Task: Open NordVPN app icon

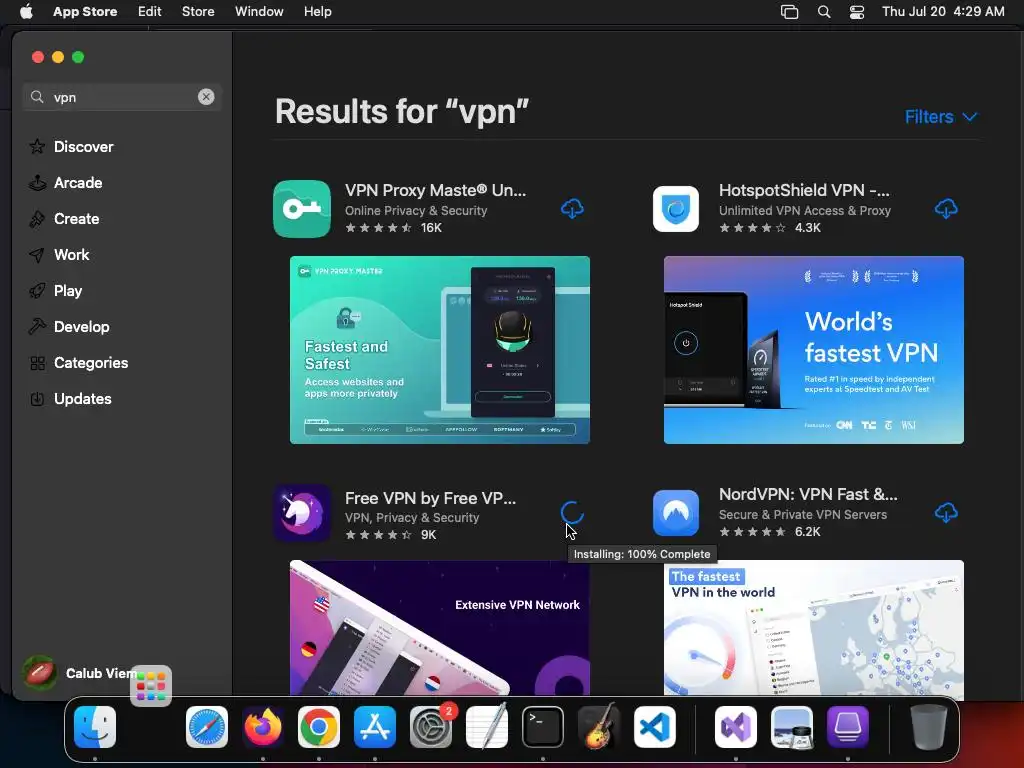Action: point(676,513)
